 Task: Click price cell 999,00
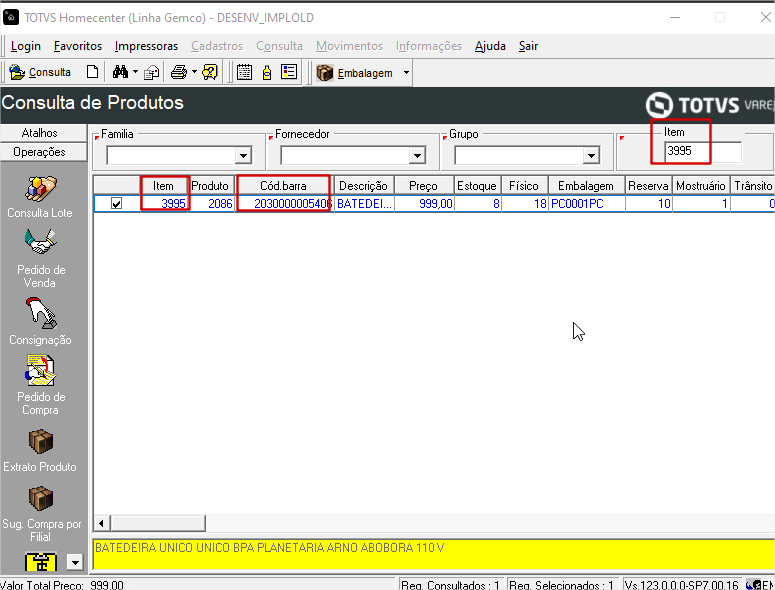[424, 204]
